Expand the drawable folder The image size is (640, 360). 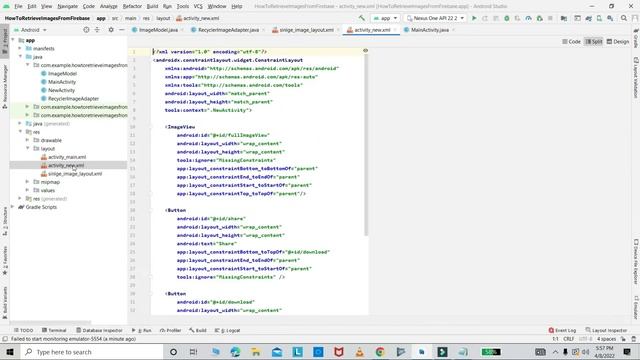27,140
